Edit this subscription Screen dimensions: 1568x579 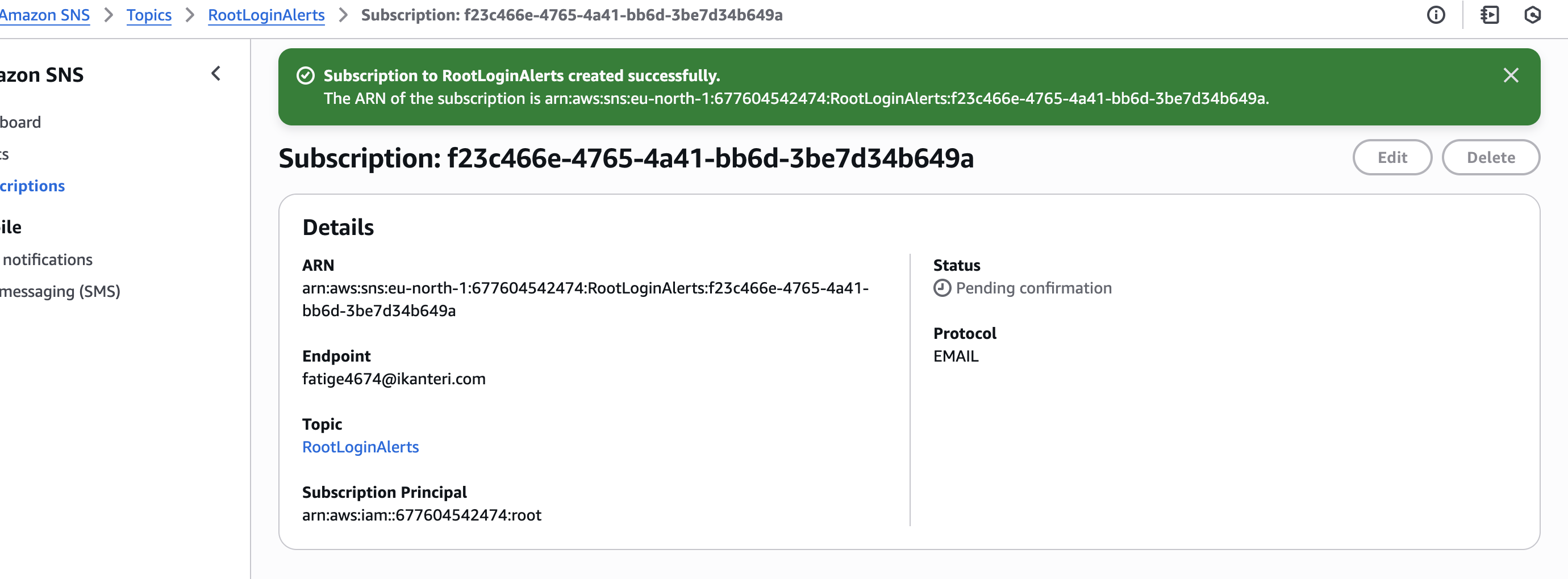pos(1392,158)
